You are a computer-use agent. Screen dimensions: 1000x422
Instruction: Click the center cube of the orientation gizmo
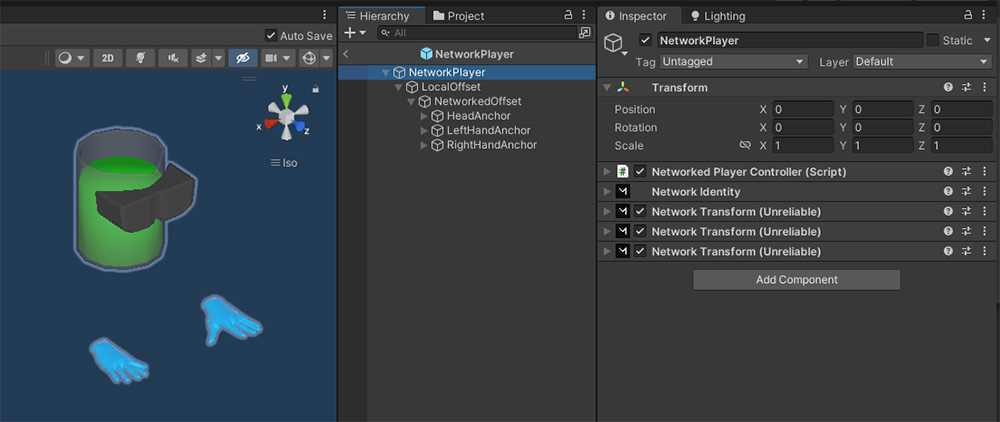286,116
